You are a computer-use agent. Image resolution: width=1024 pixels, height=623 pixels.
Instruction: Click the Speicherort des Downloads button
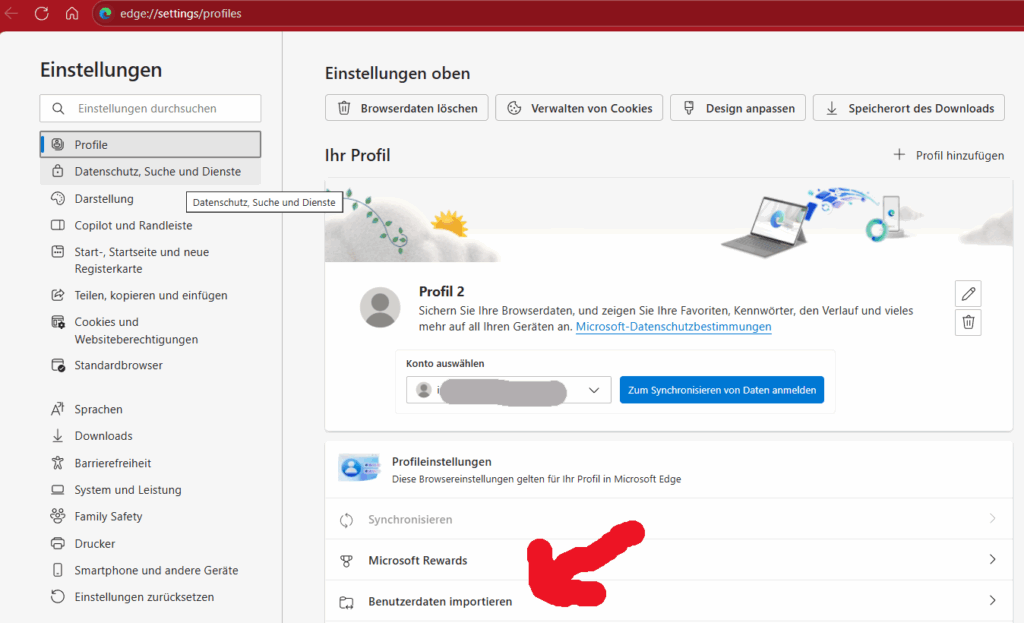click(x=908, y=108)
